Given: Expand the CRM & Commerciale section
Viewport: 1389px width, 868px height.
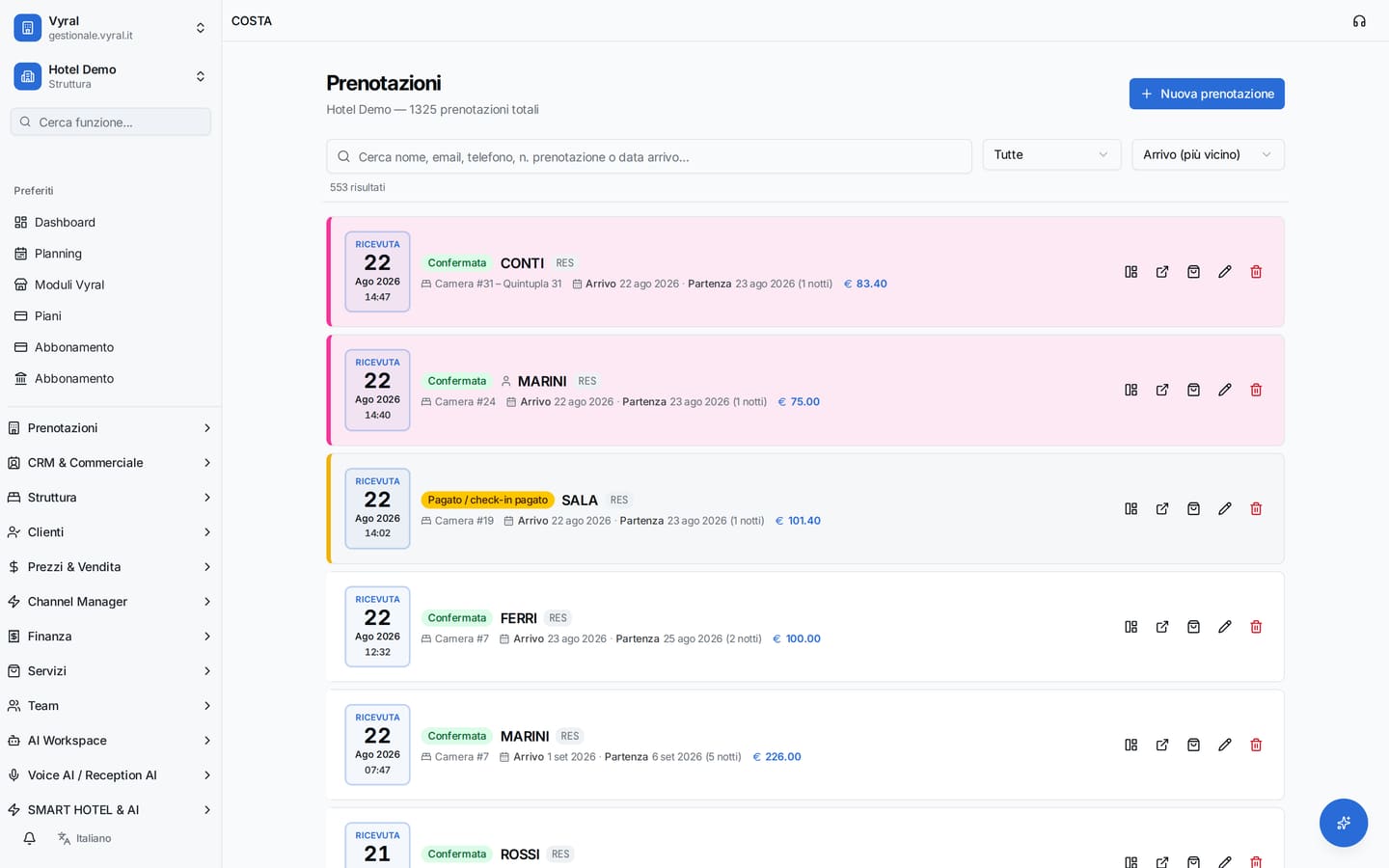Looking at the screenshot, I should (x=111, y=463).
